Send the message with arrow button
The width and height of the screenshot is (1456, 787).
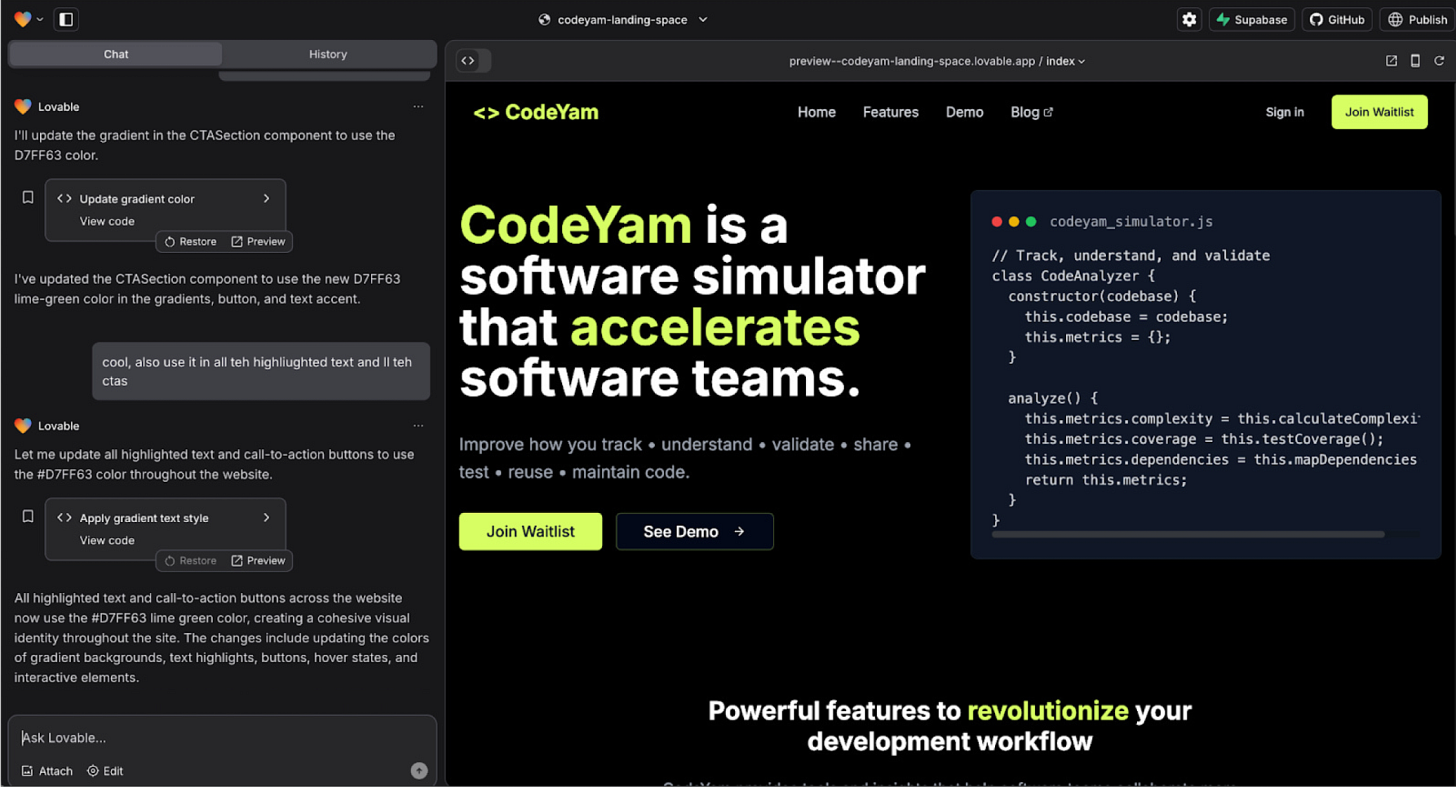[x=419, y=771]
